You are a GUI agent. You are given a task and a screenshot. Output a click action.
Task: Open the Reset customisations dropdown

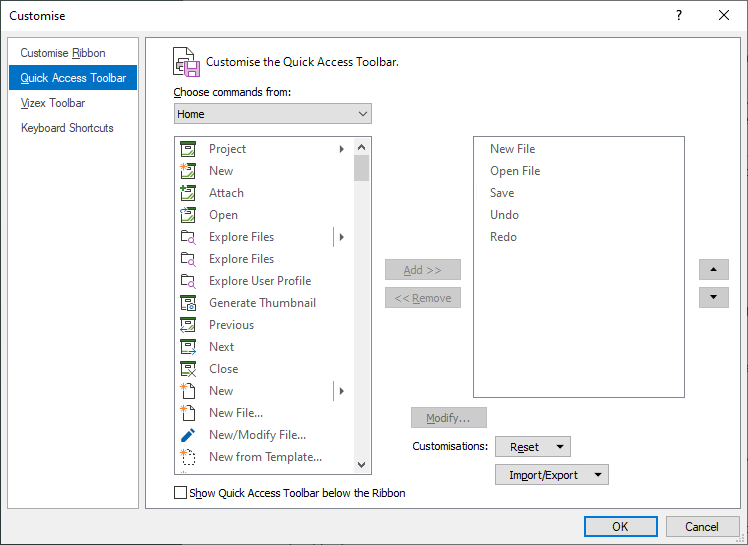pos(533,447)
